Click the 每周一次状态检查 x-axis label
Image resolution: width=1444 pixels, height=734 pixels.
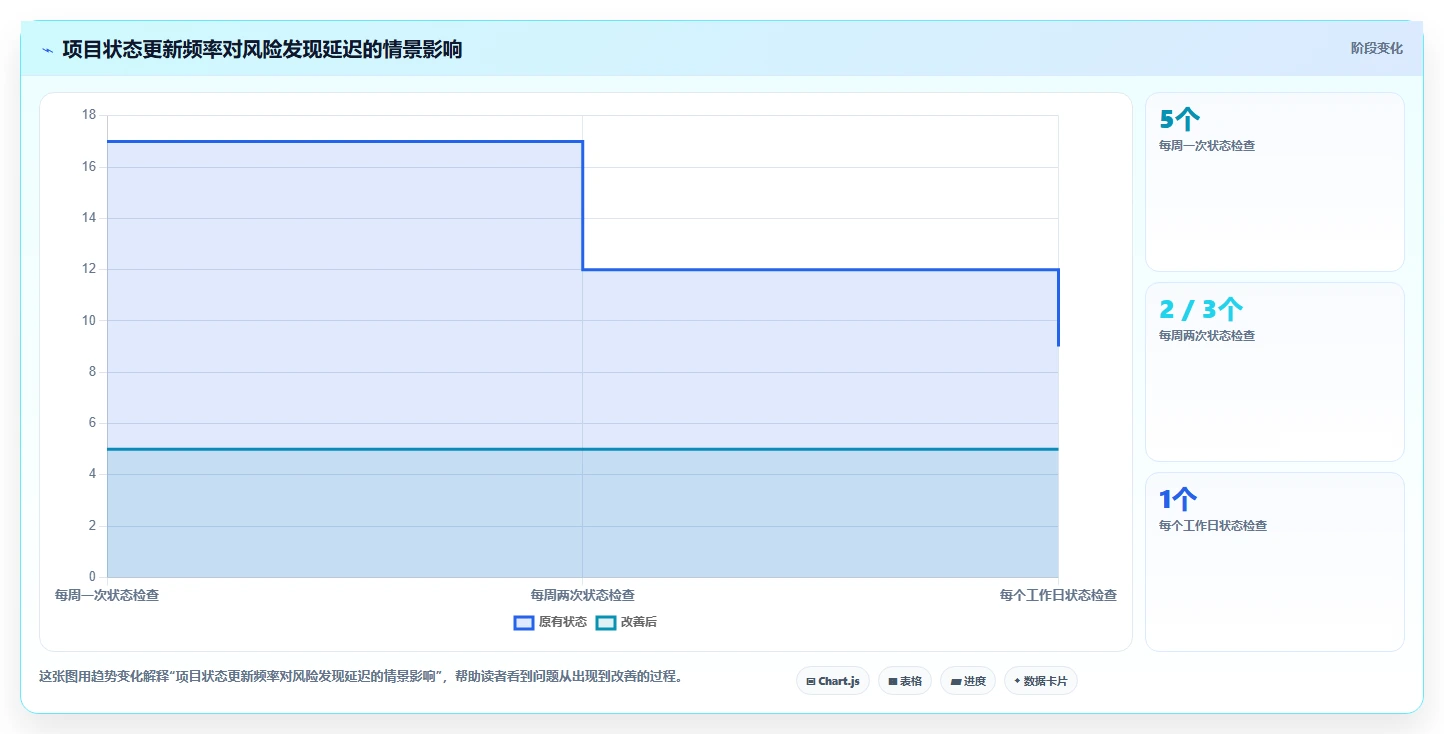[x=107, y=595]
